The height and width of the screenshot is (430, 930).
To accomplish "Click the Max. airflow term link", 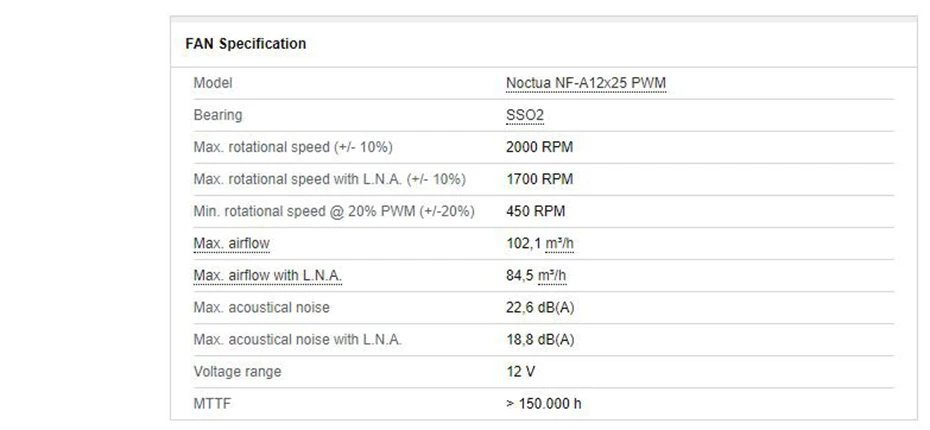I will (x=231, y=244).
